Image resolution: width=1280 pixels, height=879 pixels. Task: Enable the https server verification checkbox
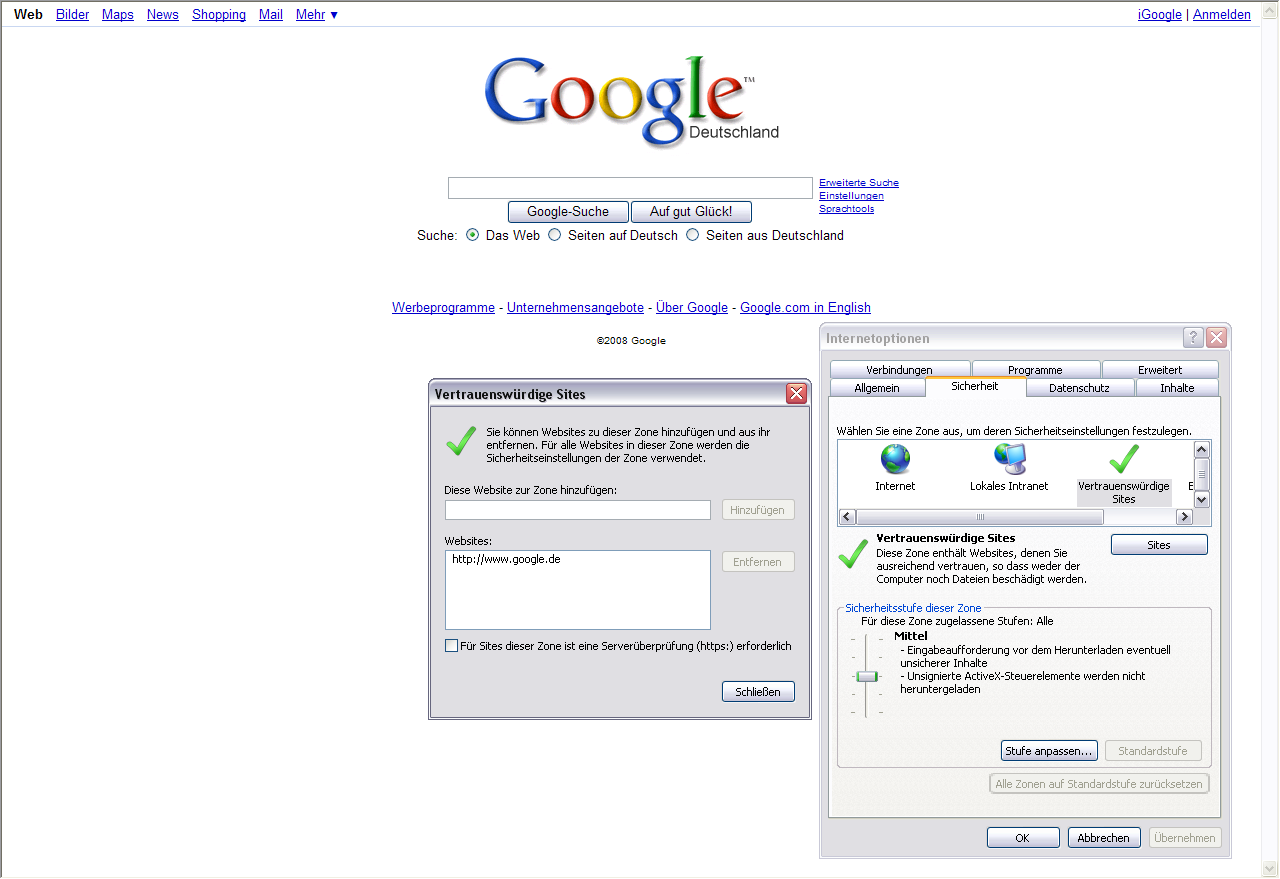pyautogui.click(x=452, y=646)
